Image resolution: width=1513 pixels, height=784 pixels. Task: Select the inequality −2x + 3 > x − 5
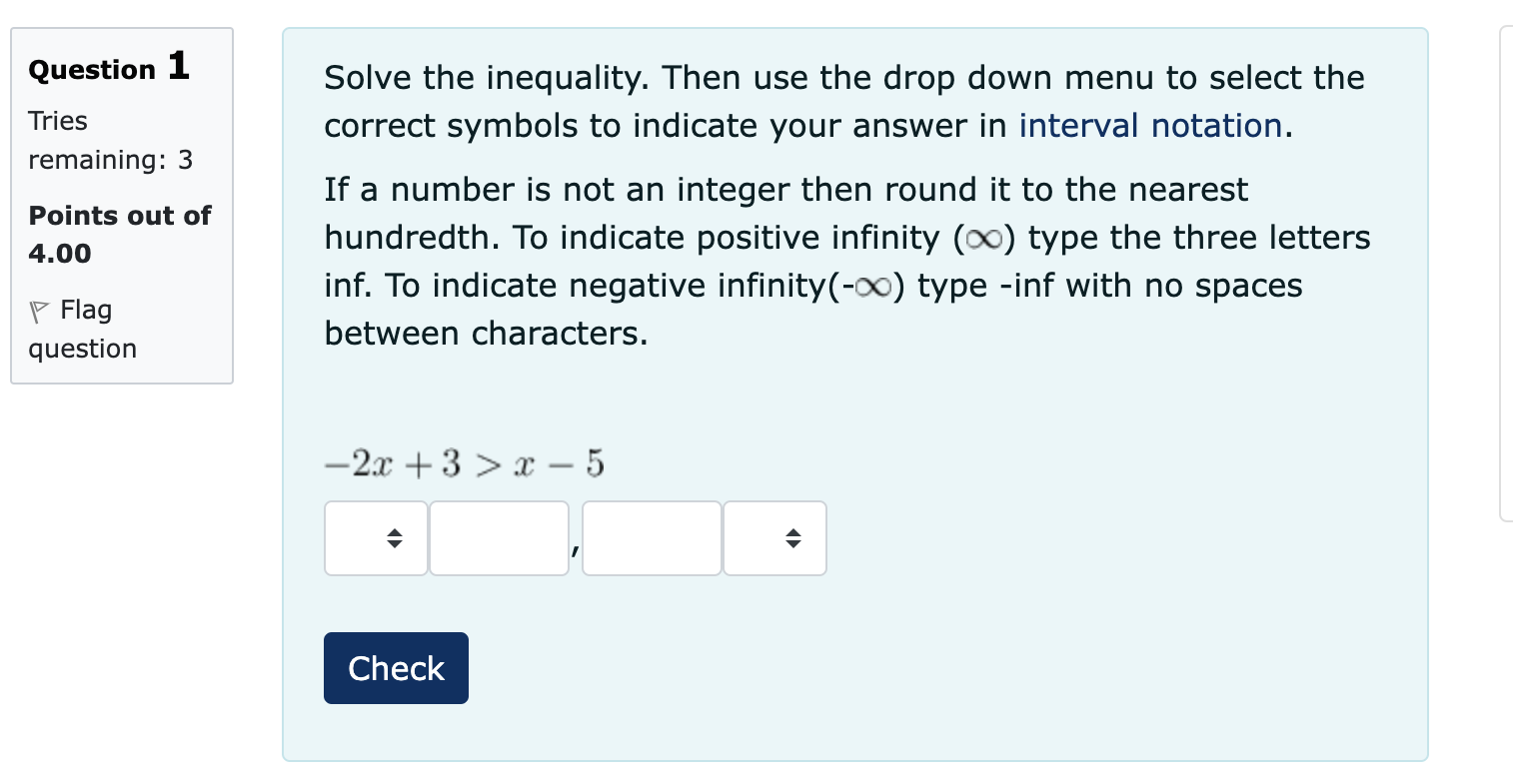pyautogui.click(x=462, y=461)
